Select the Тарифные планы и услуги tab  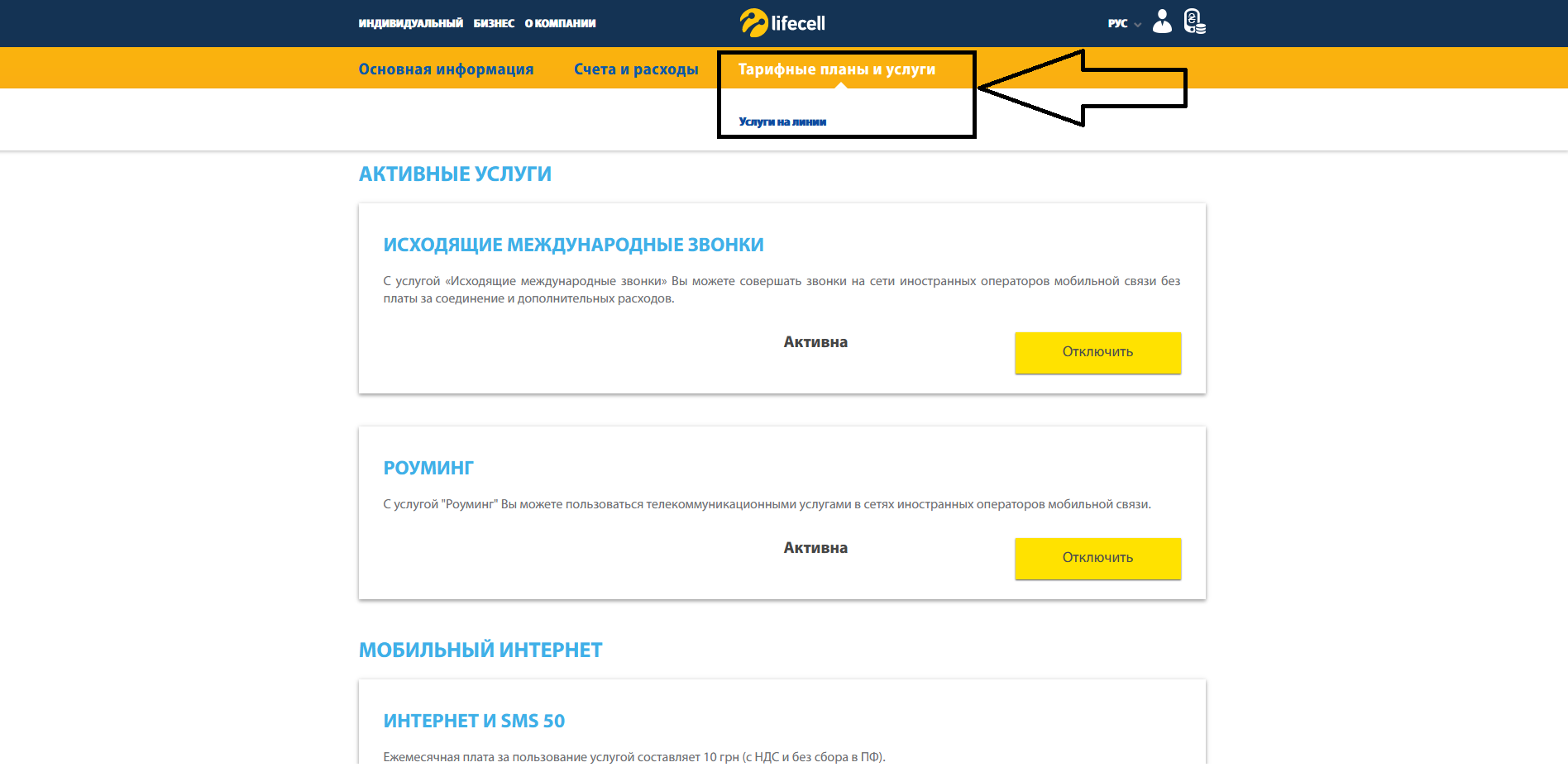836,69
